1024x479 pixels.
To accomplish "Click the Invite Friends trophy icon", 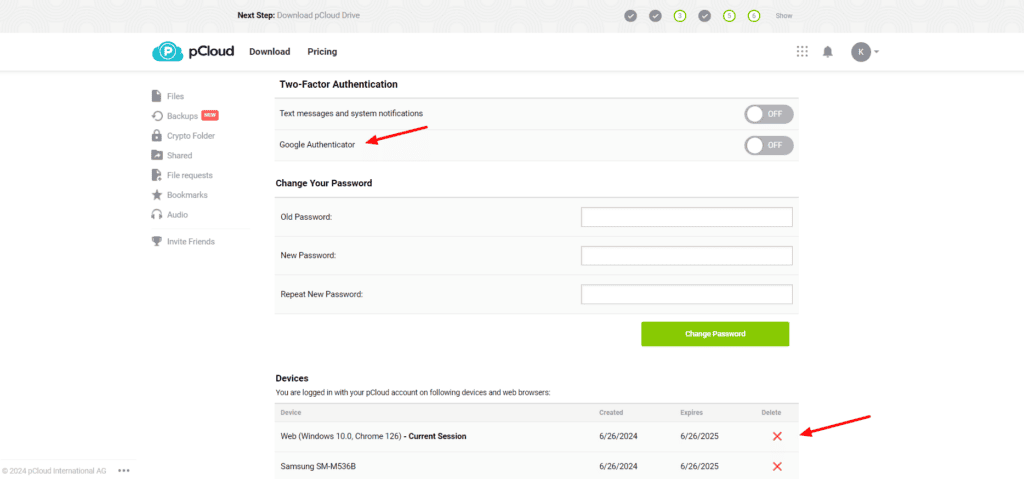I will pyautogui.click(x=157, y=241).
